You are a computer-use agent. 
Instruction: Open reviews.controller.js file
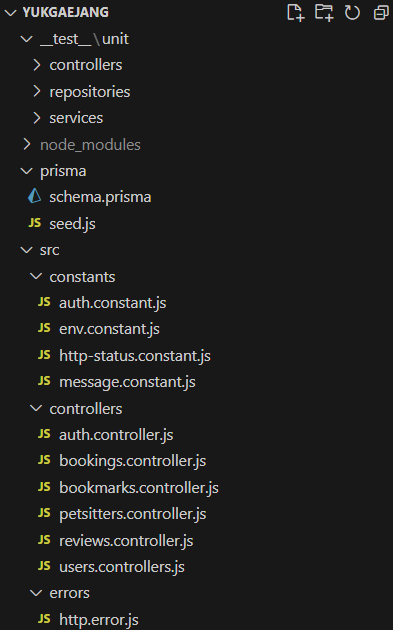126,540
